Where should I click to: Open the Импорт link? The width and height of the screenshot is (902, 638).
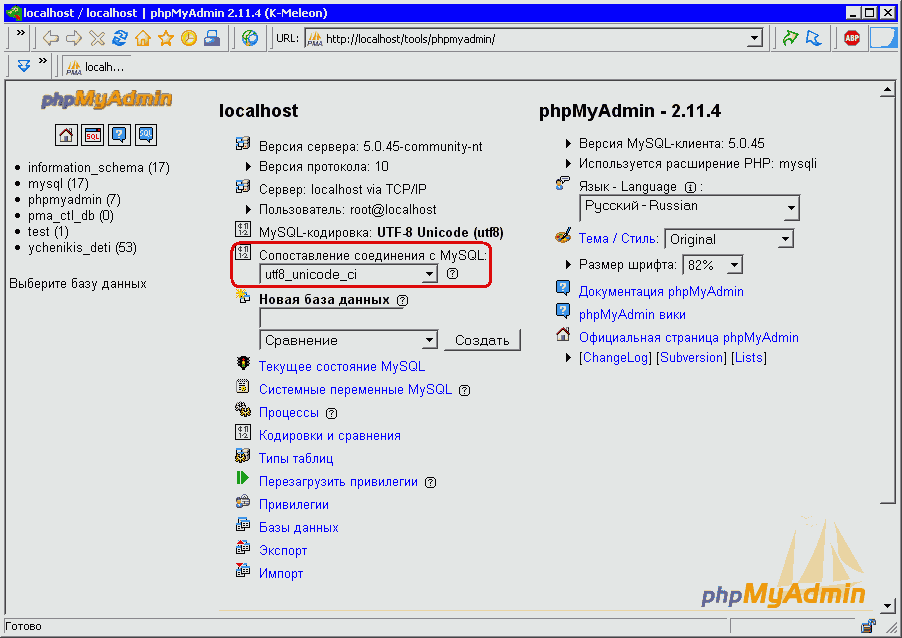[x=281, y=574]
